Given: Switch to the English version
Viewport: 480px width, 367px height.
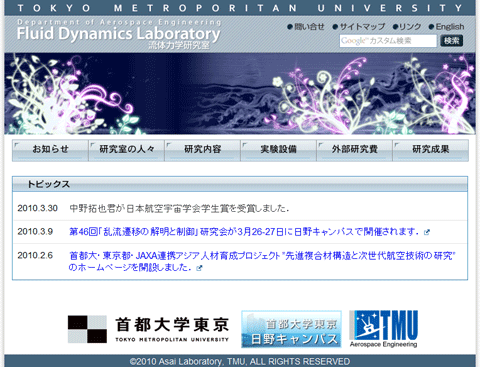Looking at the screenshot, I should (446, 27).
